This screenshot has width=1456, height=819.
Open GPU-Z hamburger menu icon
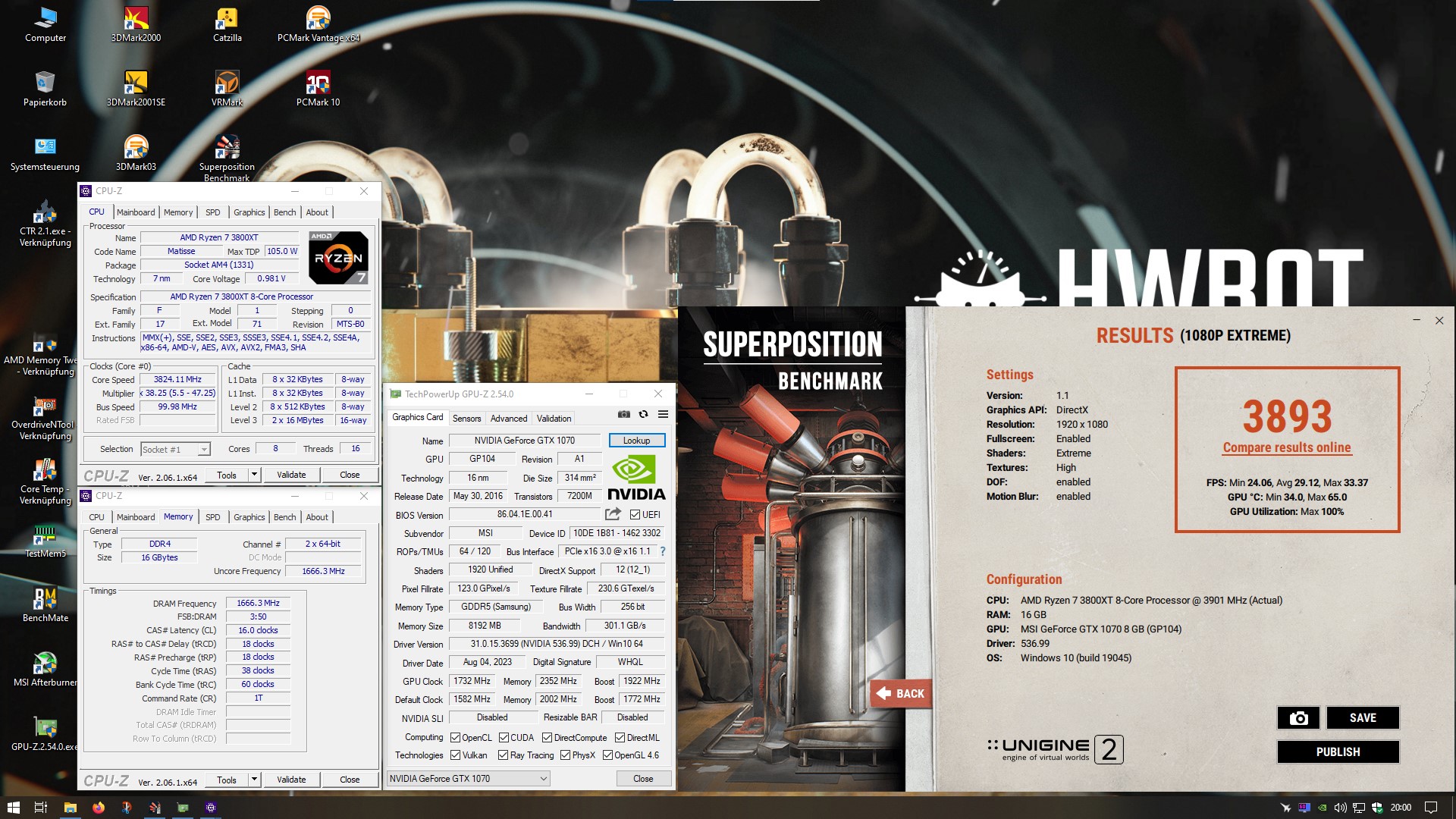tap(663, 415)
